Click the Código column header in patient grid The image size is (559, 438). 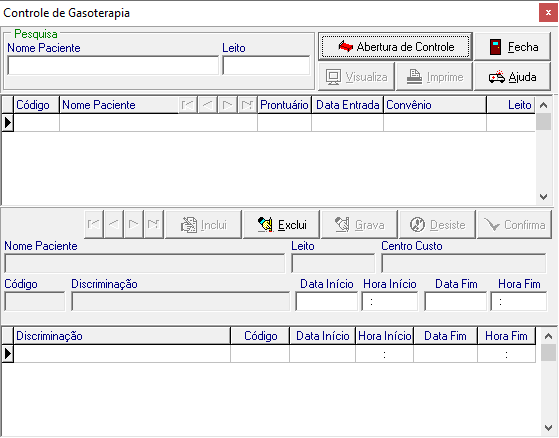[x=36, y=105]
